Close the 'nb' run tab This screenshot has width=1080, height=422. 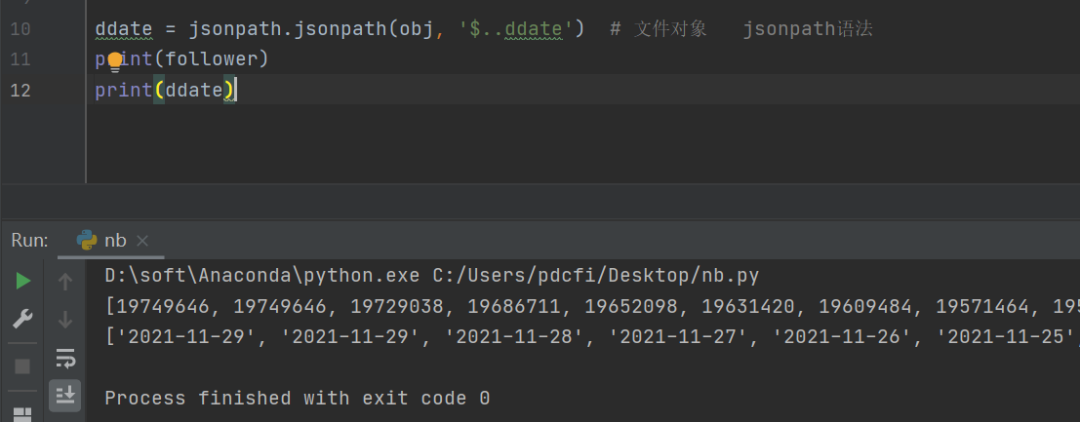[142, 241]
